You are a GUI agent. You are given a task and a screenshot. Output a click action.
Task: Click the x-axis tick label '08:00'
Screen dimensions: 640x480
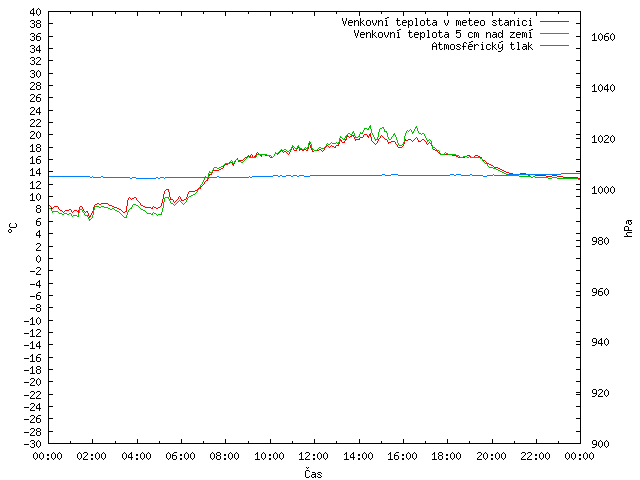pos(225,456)
